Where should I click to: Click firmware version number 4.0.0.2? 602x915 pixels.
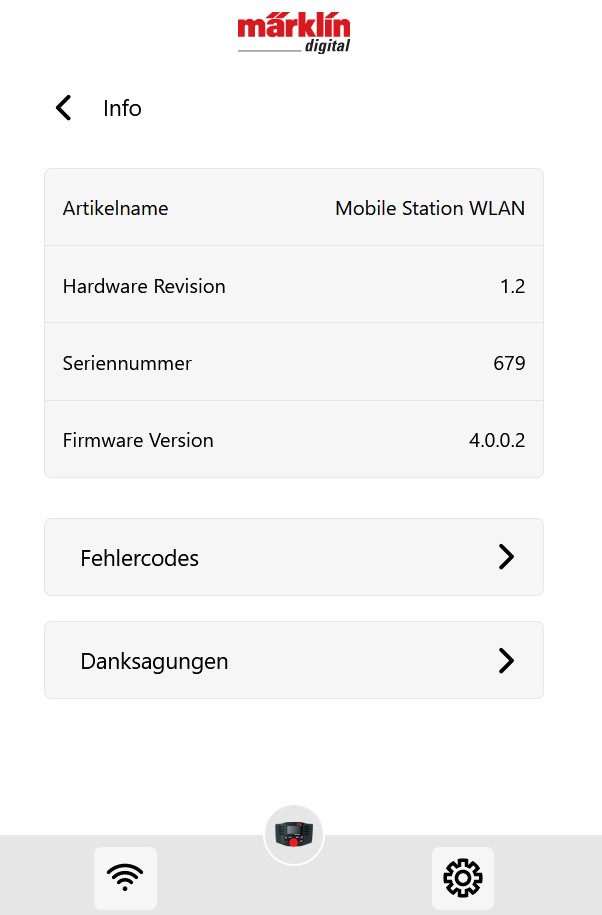[x=497, y=440]
